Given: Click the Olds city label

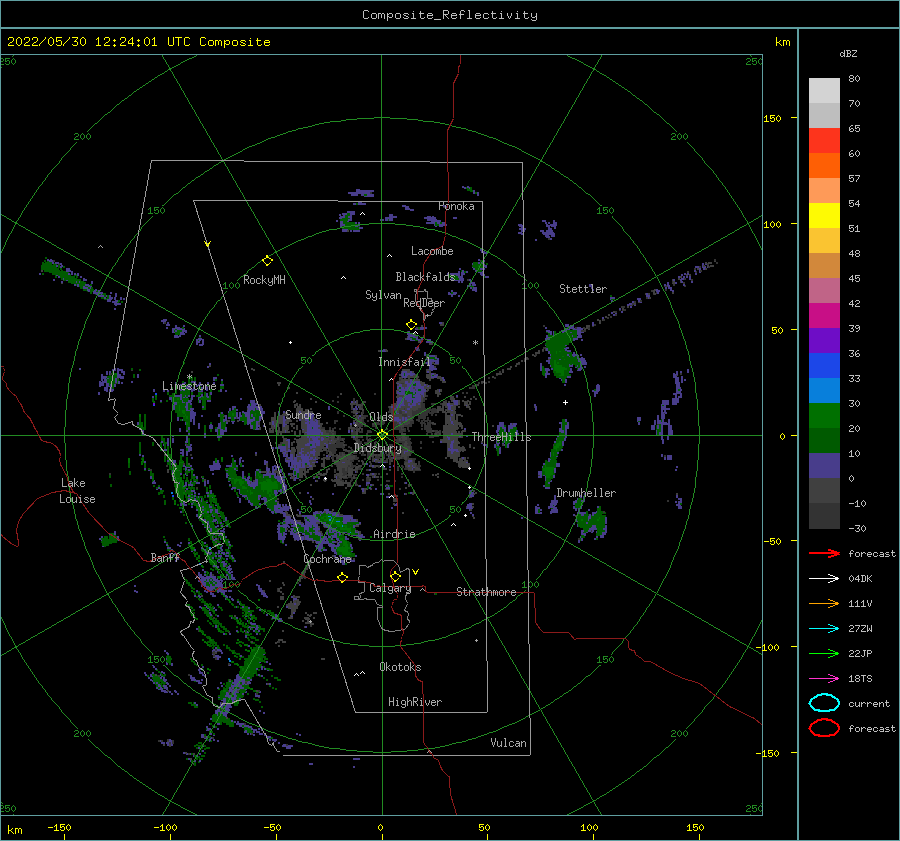Looking at the screenshot, I should 381,417.
